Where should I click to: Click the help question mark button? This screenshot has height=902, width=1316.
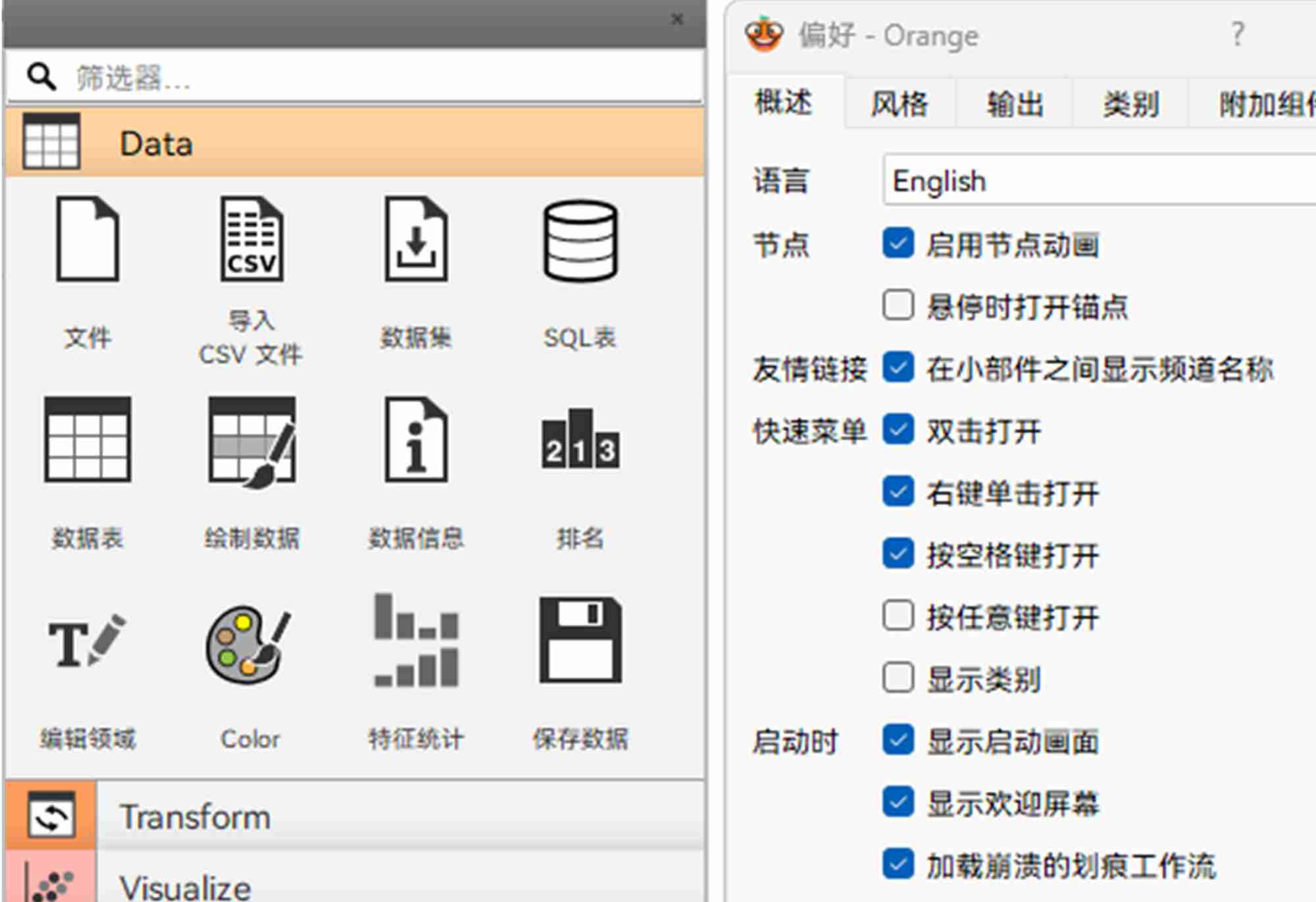(1237, 34)
